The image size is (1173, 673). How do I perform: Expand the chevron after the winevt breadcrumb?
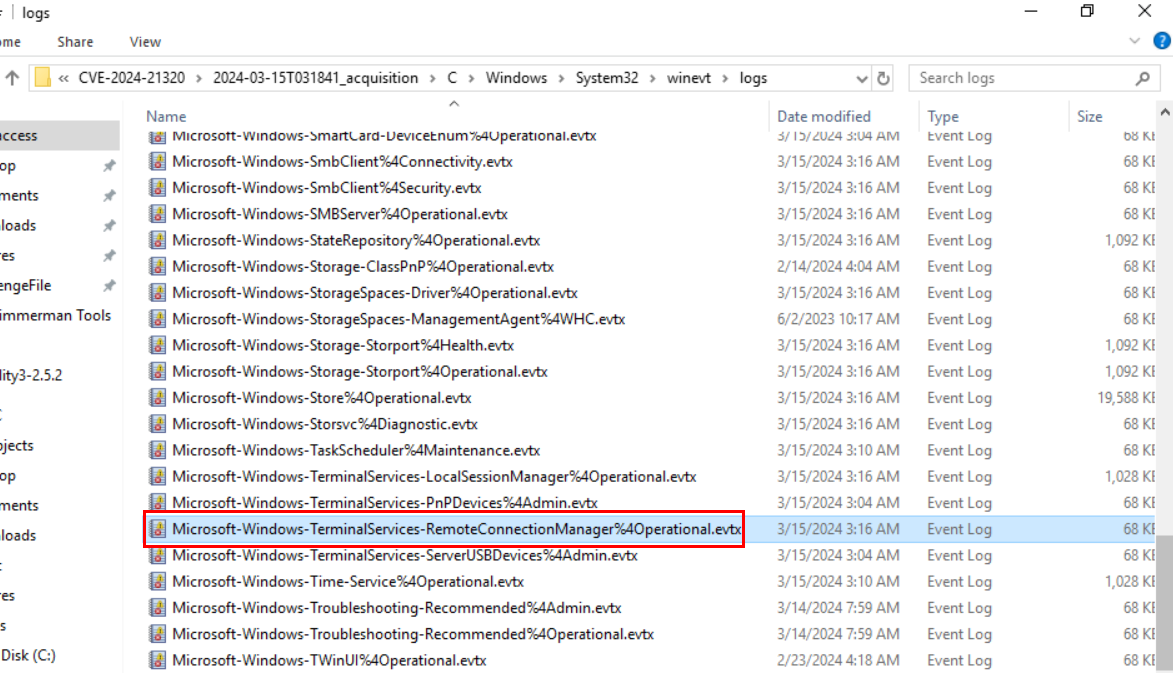tap(726, 79)
